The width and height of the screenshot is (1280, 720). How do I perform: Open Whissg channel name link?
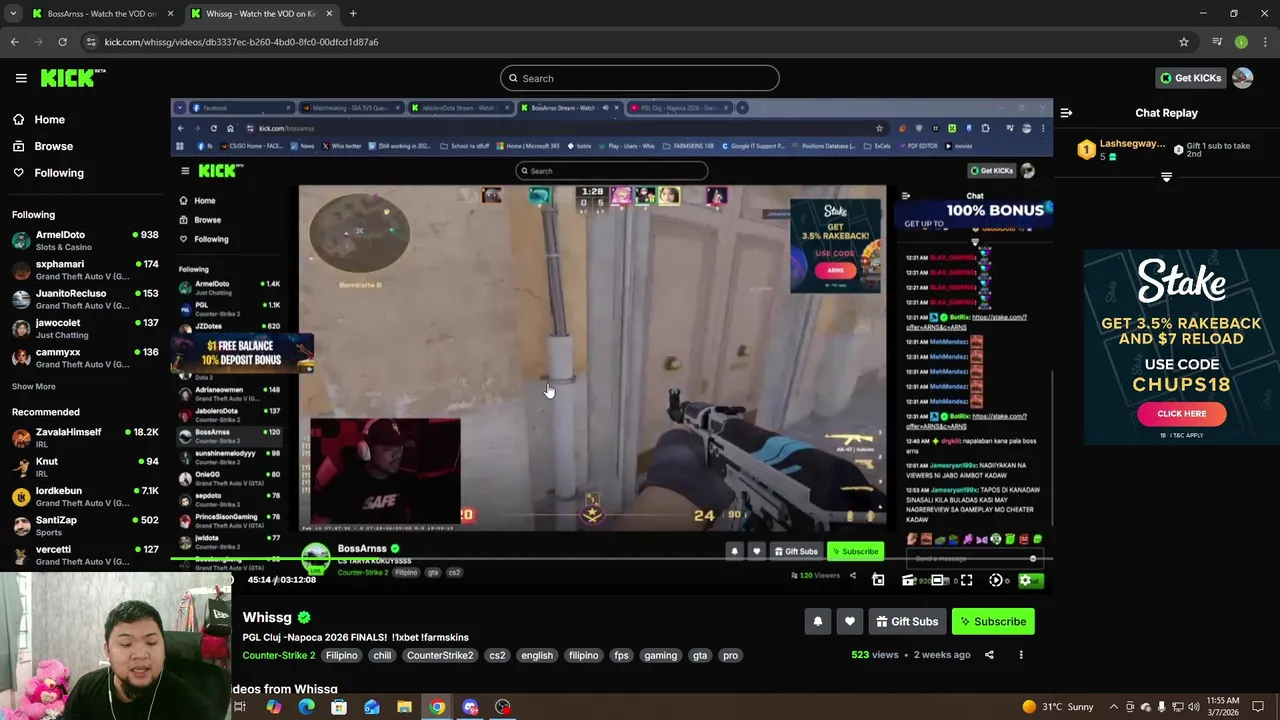click(267, 618)
